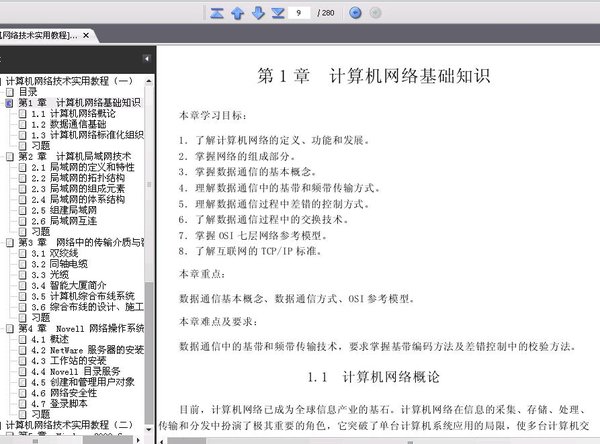
Task: Open bookmark 第2章 计算机局域网技术
Action: click(x=75, y=157)
